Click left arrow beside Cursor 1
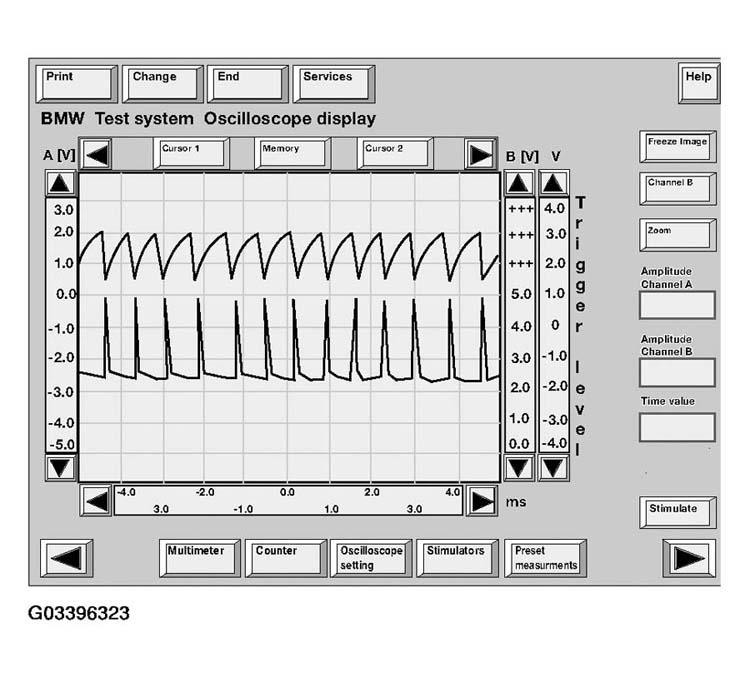Viewport: 750px width, 678px height. click(97, 155)
